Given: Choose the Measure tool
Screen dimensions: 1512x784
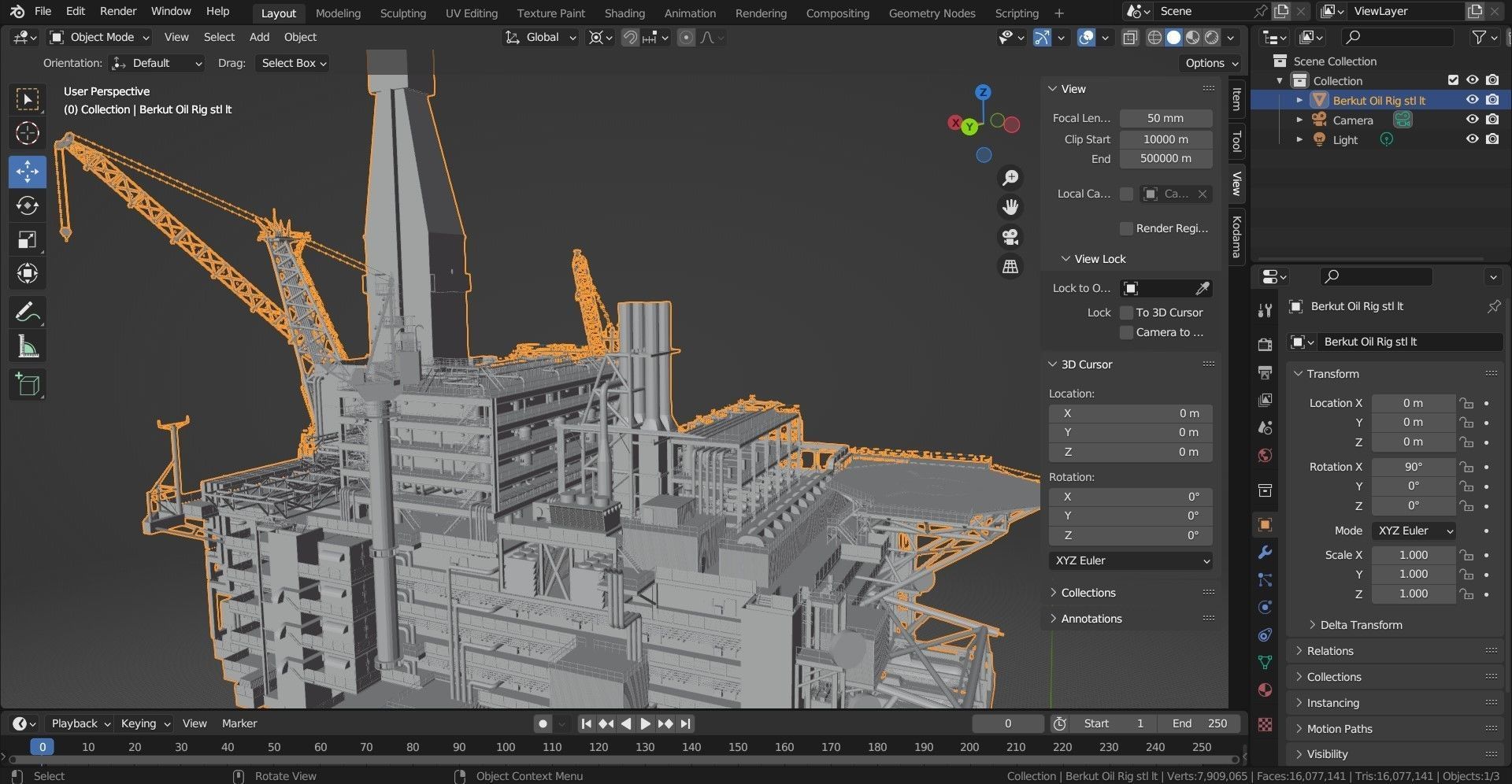Looking at the screenshot, I should click(x=28, y=347).
